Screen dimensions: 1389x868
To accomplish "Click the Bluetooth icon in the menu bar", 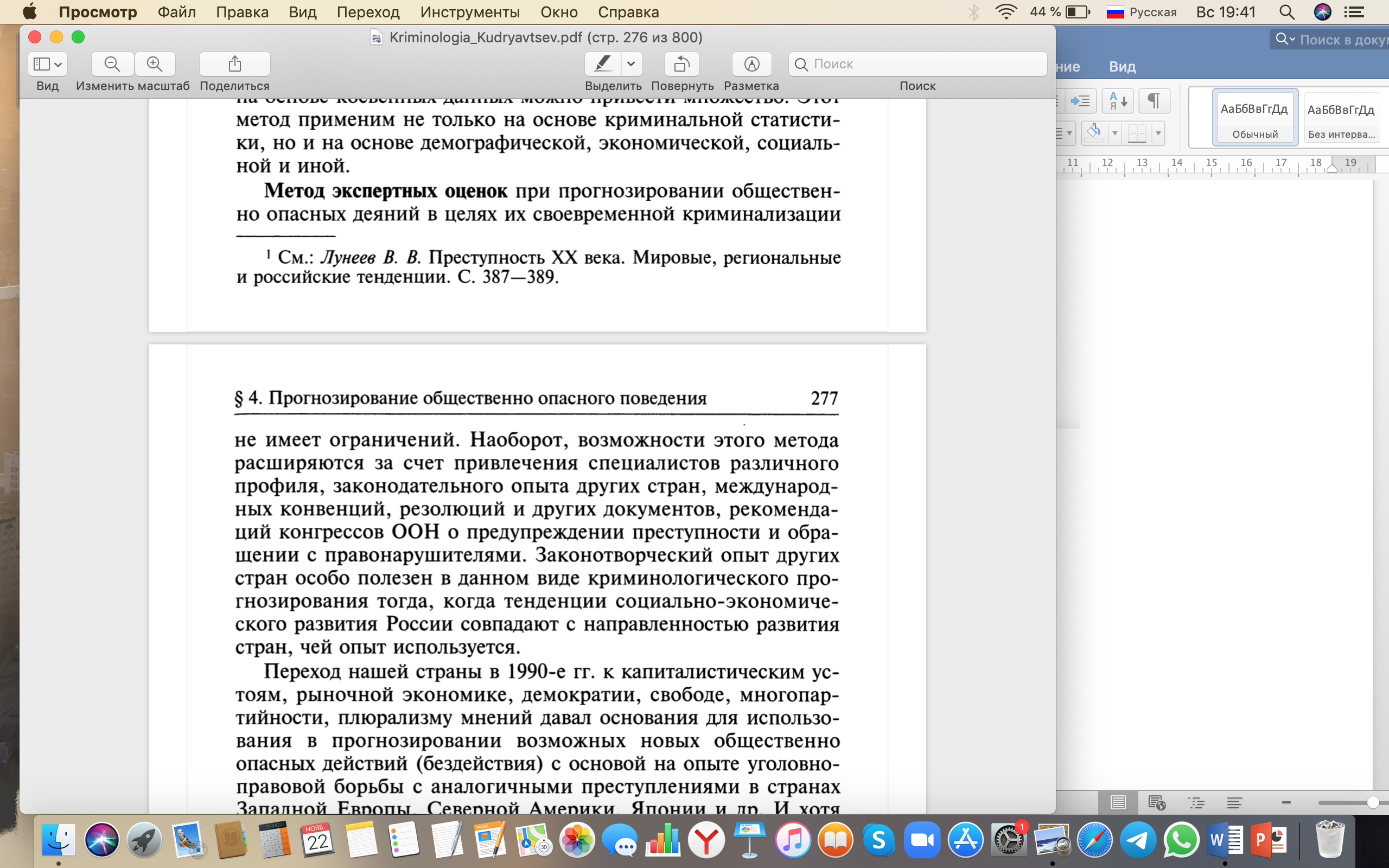I will click(x=973, y=12).
